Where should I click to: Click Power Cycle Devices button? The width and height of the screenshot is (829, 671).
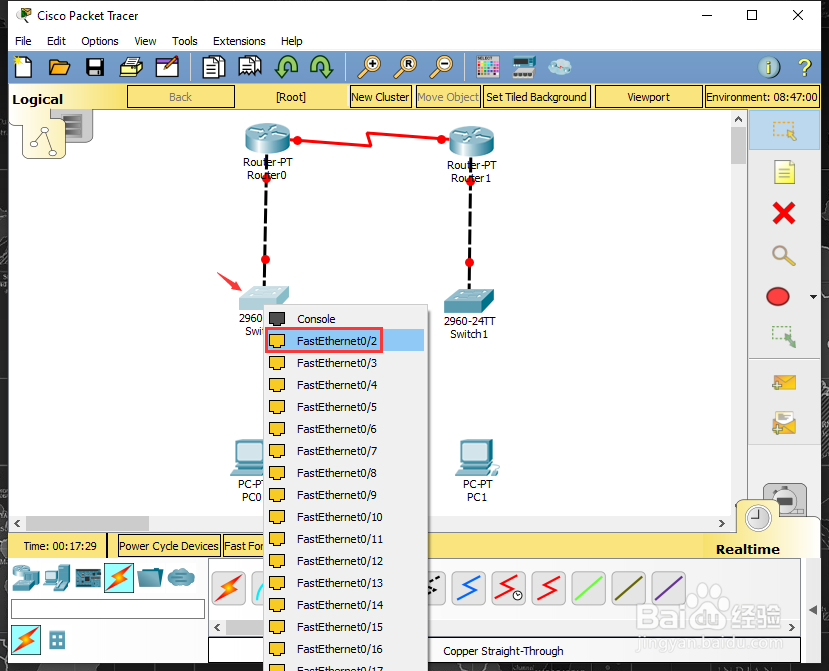point(169,546)
